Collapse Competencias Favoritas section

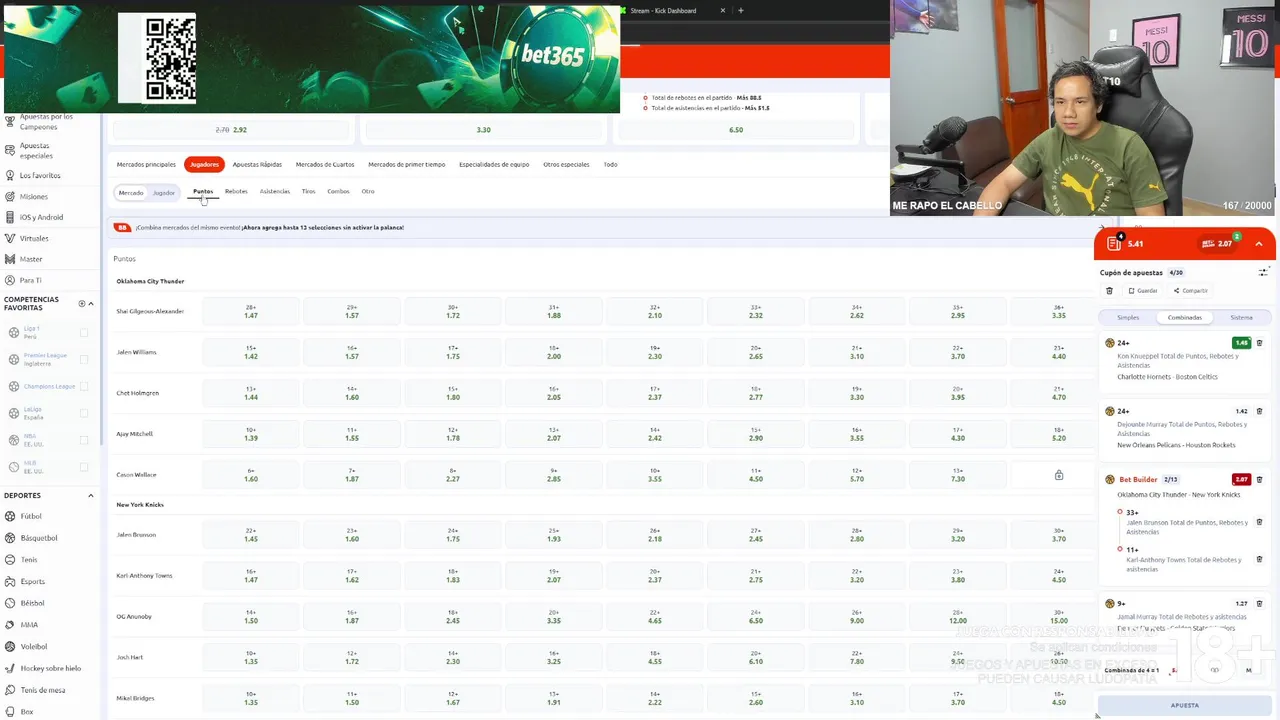point(91,303)
